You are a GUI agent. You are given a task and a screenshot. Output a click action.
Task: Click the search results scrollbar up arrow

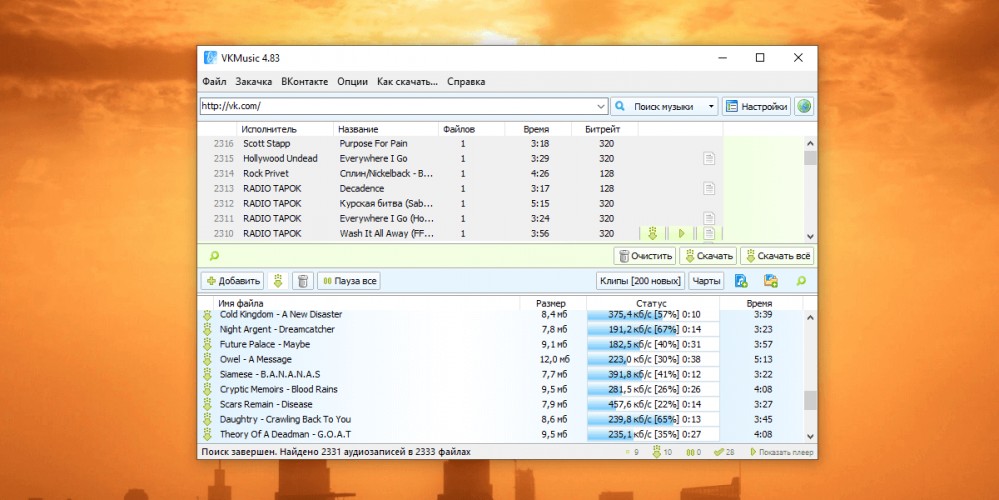[810, 144]
